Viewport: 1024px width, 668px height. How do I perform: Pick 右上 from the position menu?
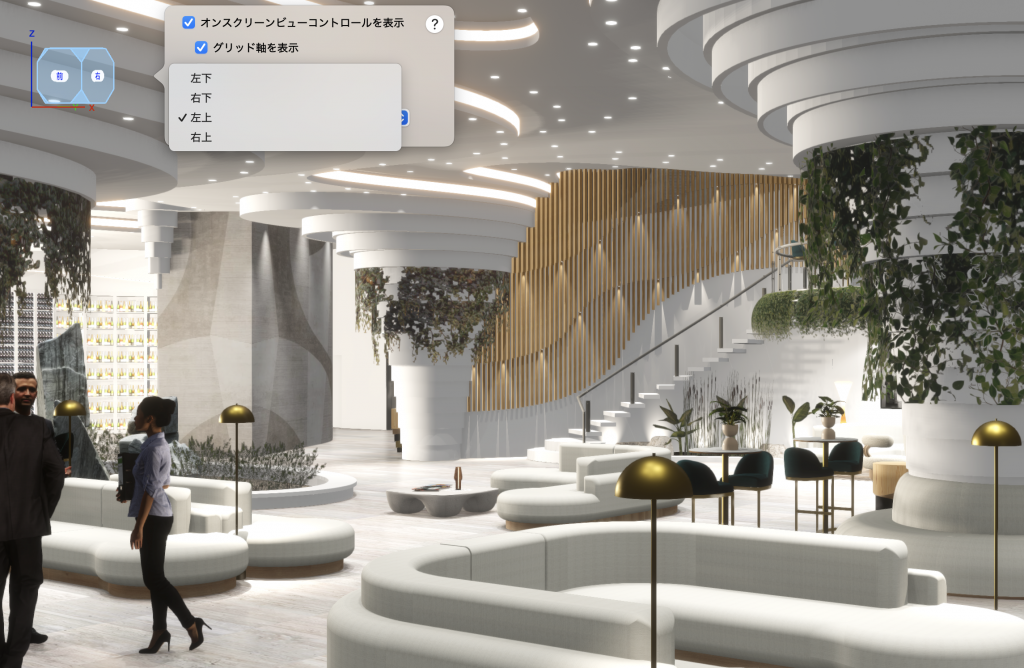point(201,137)
